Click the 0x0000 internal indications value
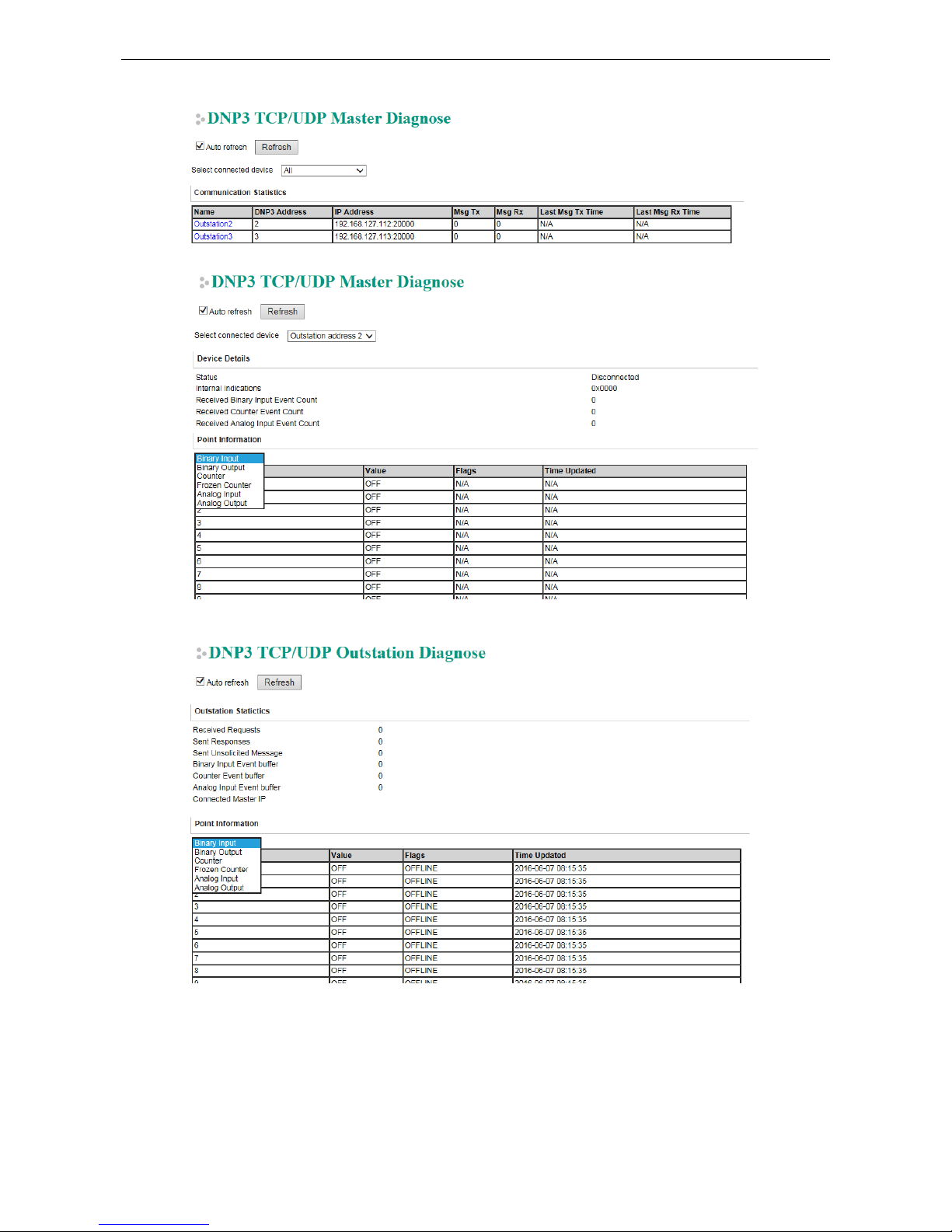This screenshot has height=1232, width=952. (x=604, y=389)
